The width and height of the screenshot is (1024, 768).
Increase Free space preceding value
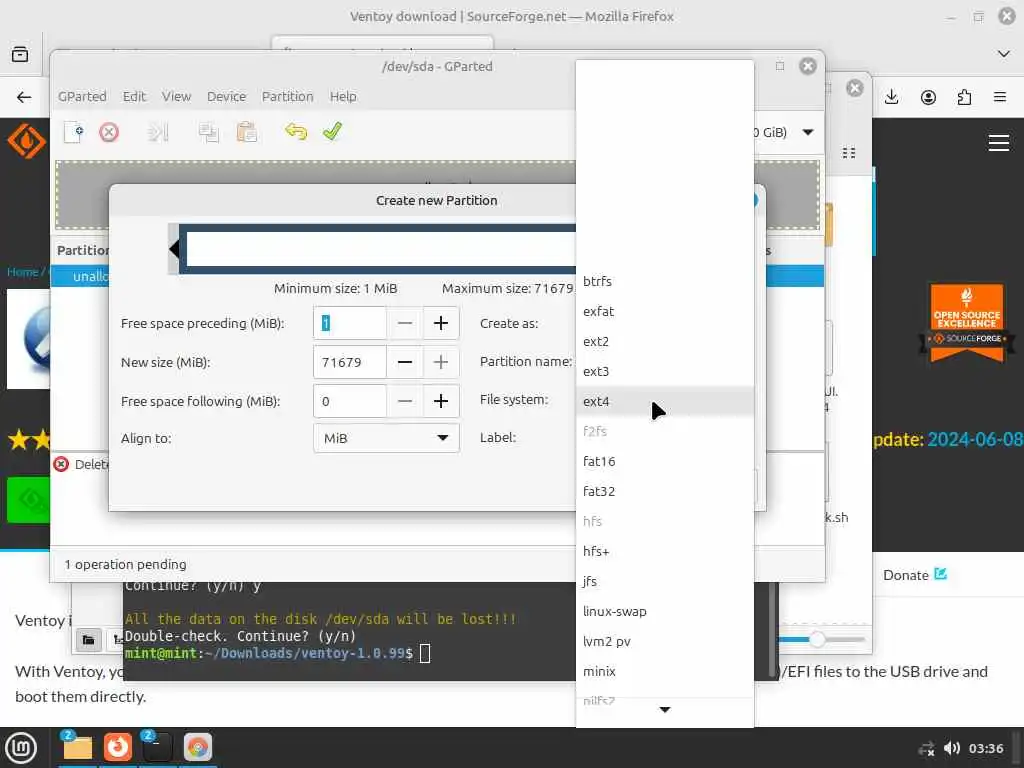point(441,323)
